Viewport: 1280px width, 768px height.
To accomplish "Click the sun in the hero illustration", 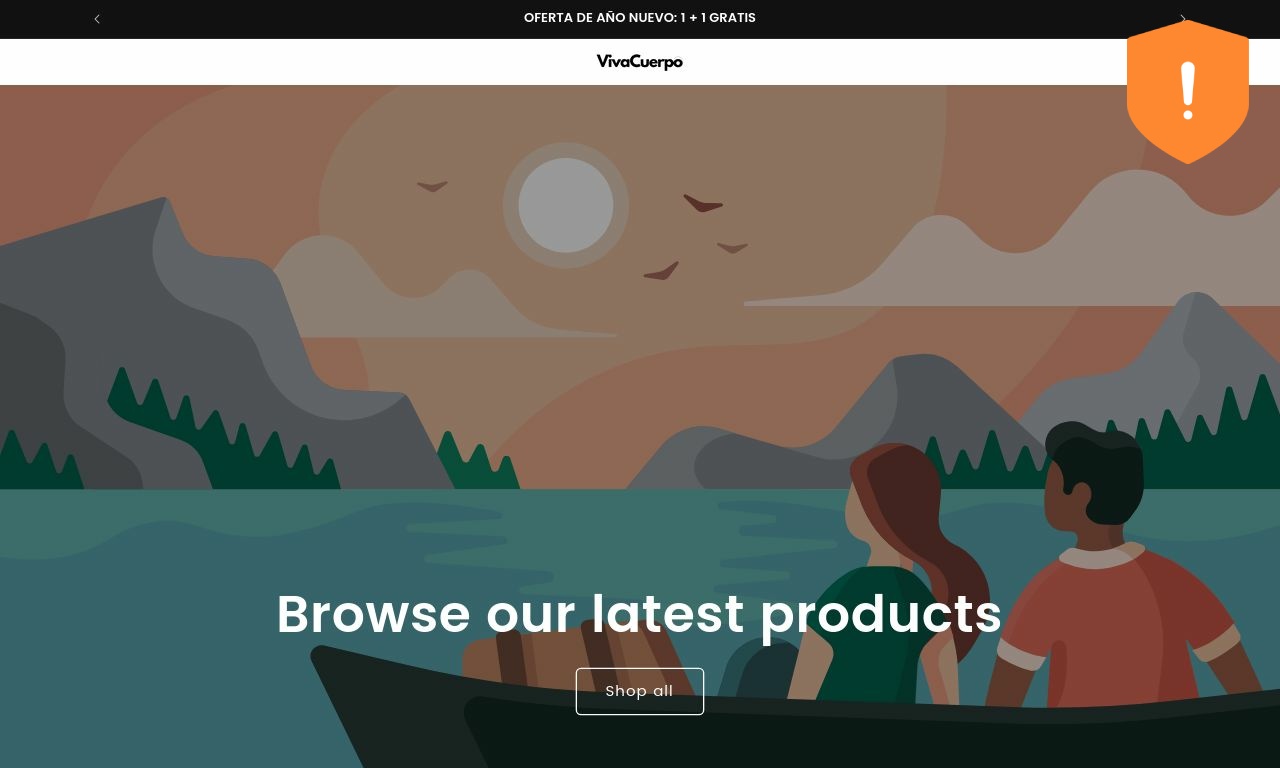I will [x=566, y=205].
